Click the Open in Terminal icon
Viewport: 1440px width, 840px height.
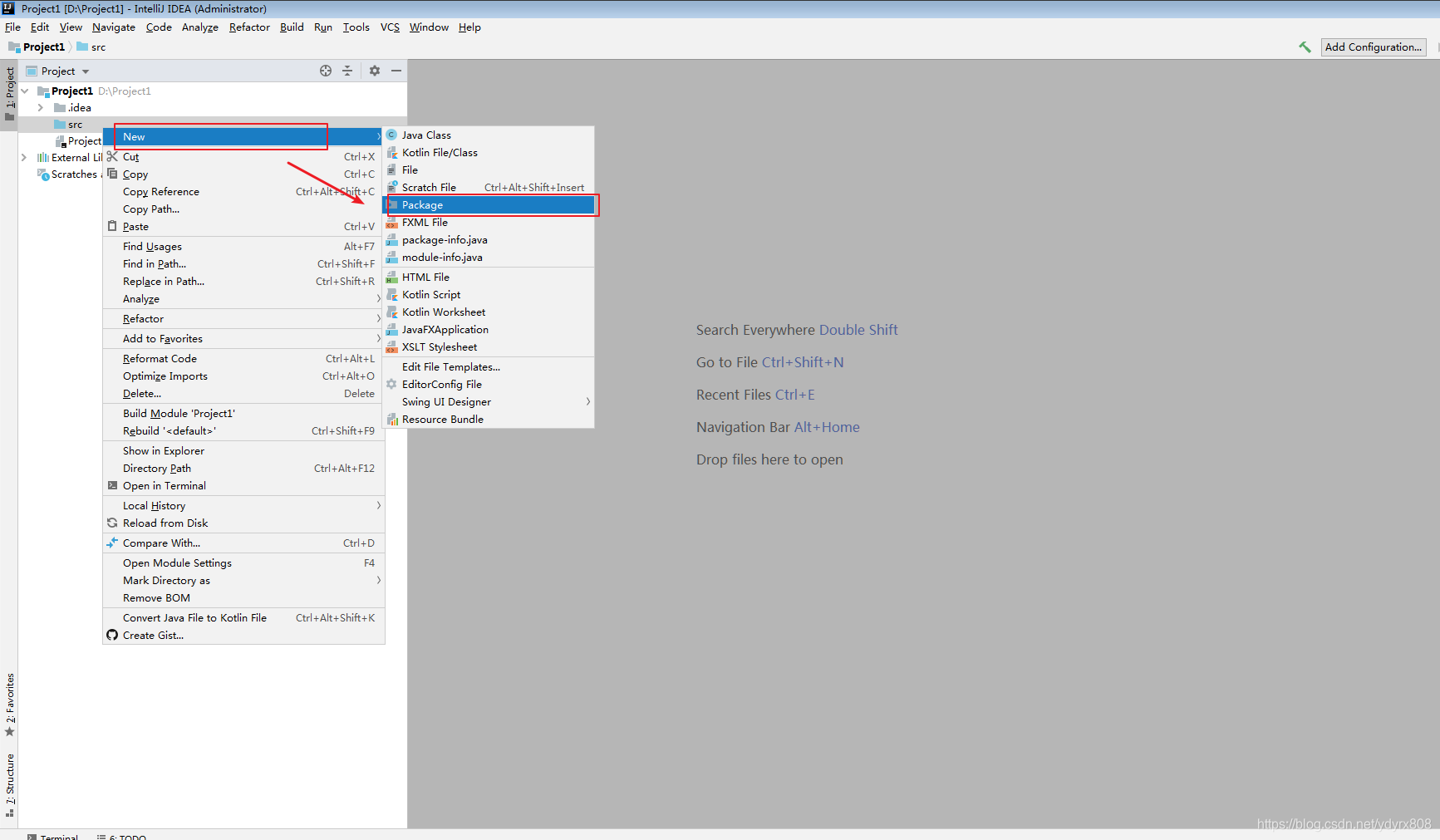coord(112,485)
